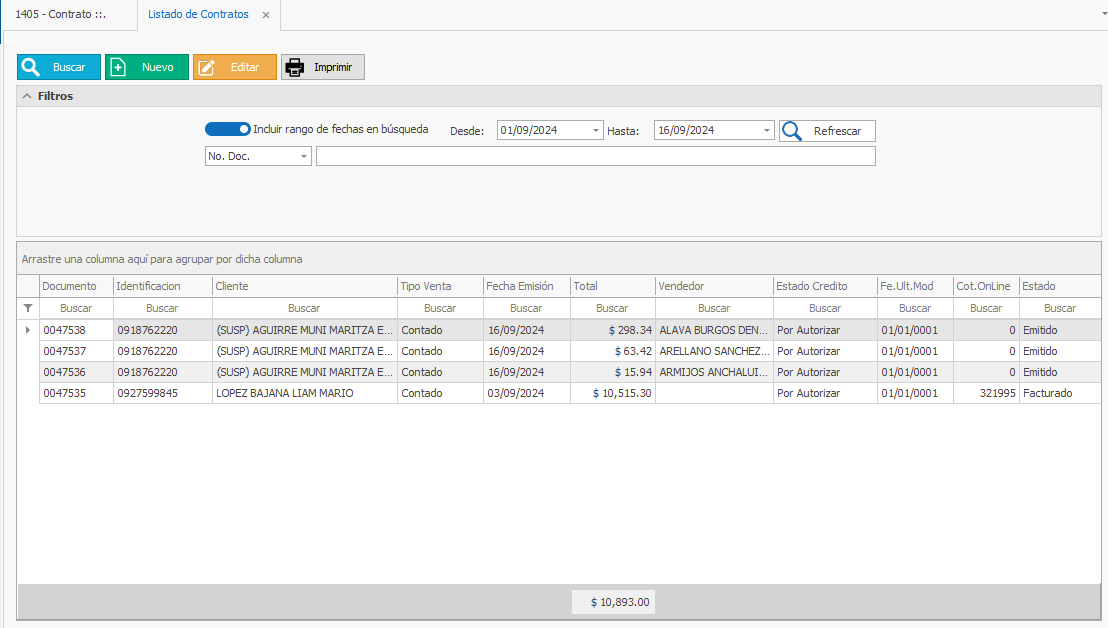Open the Desde date dropdown

click(597, 130)
